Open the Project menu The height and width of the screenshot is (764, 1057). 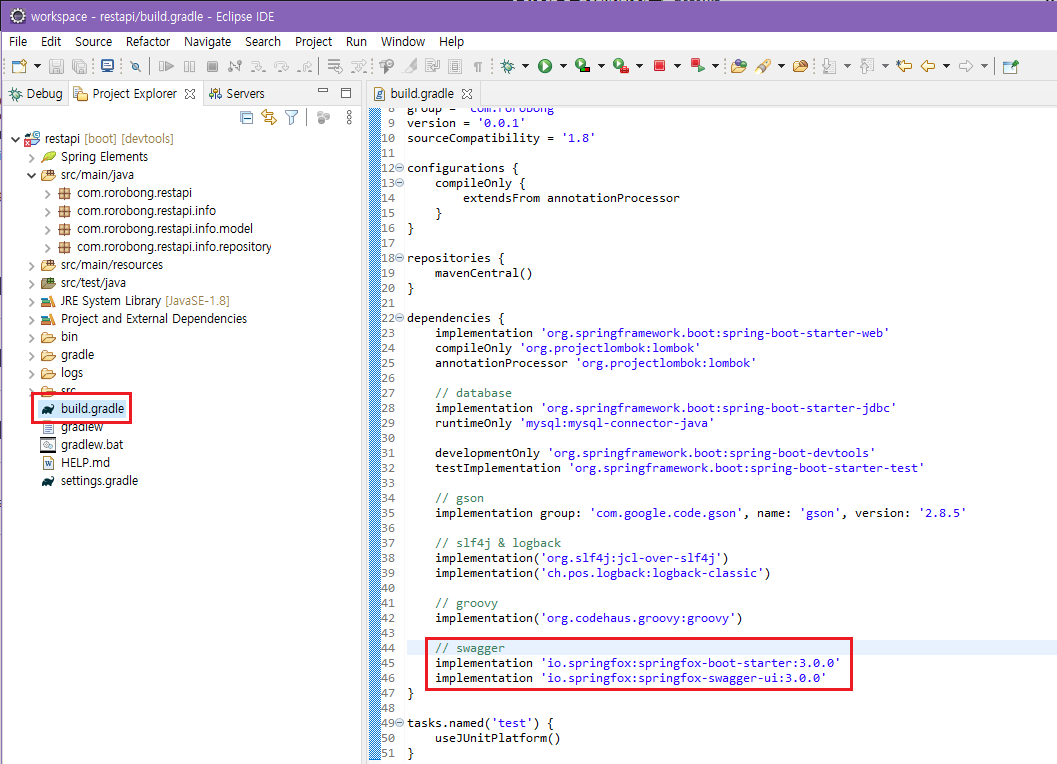313,42
